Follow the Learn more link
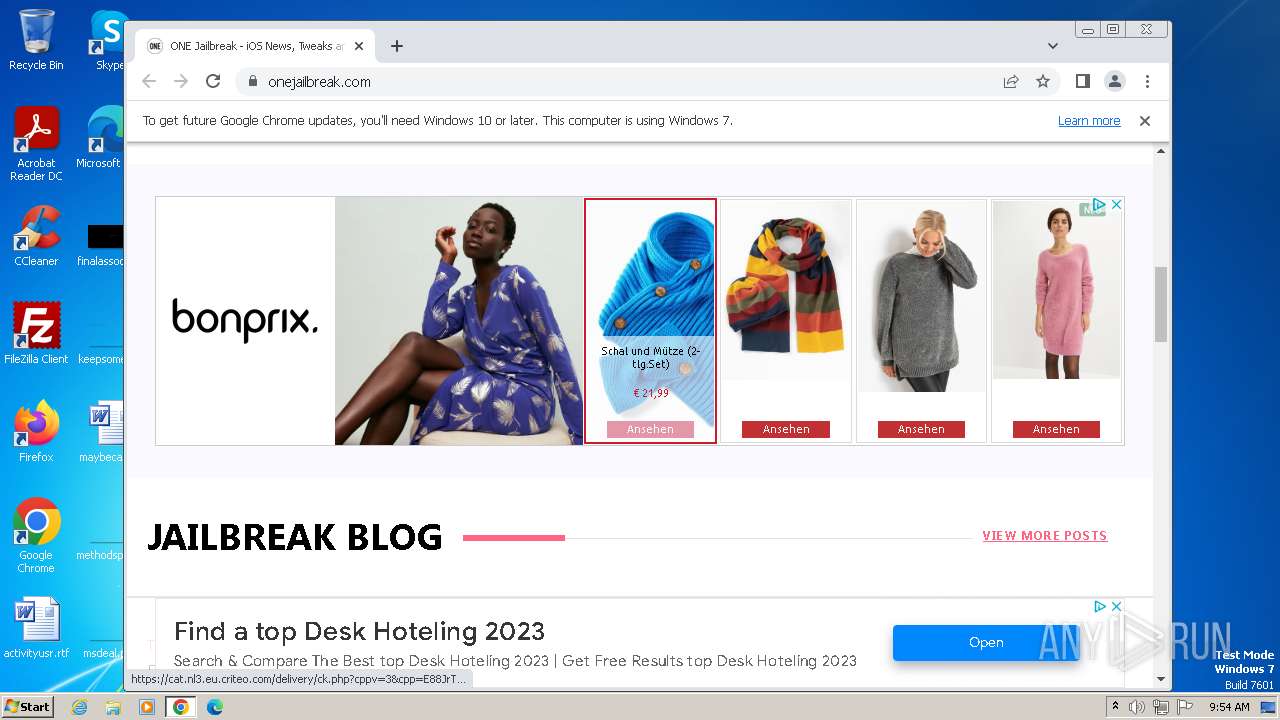This screenshot has height=720, width=1280. pos(1089,121)
